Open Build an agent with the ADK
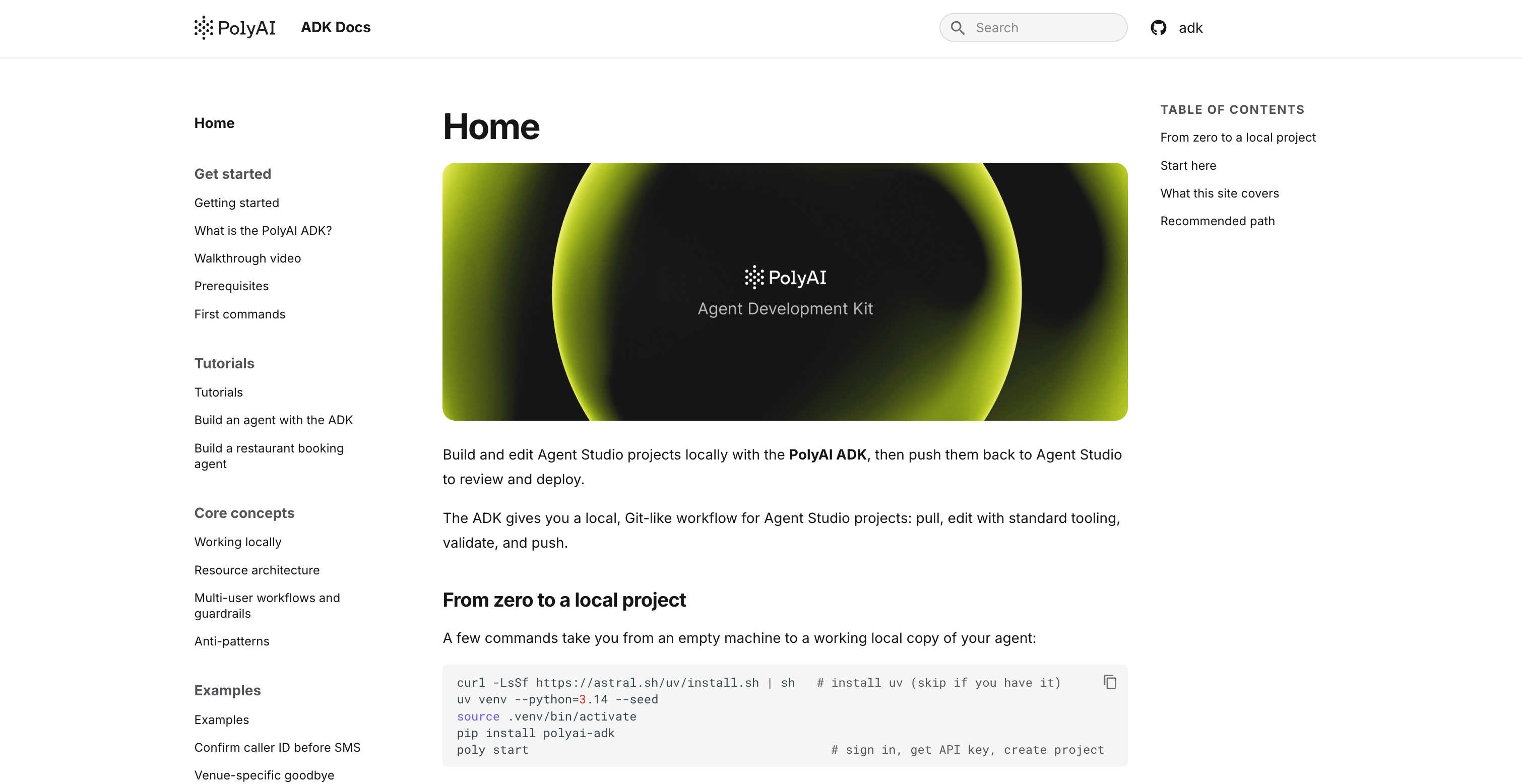This screenshot has width=1522, height=784. pyautogui.click(x=274, y=420)
